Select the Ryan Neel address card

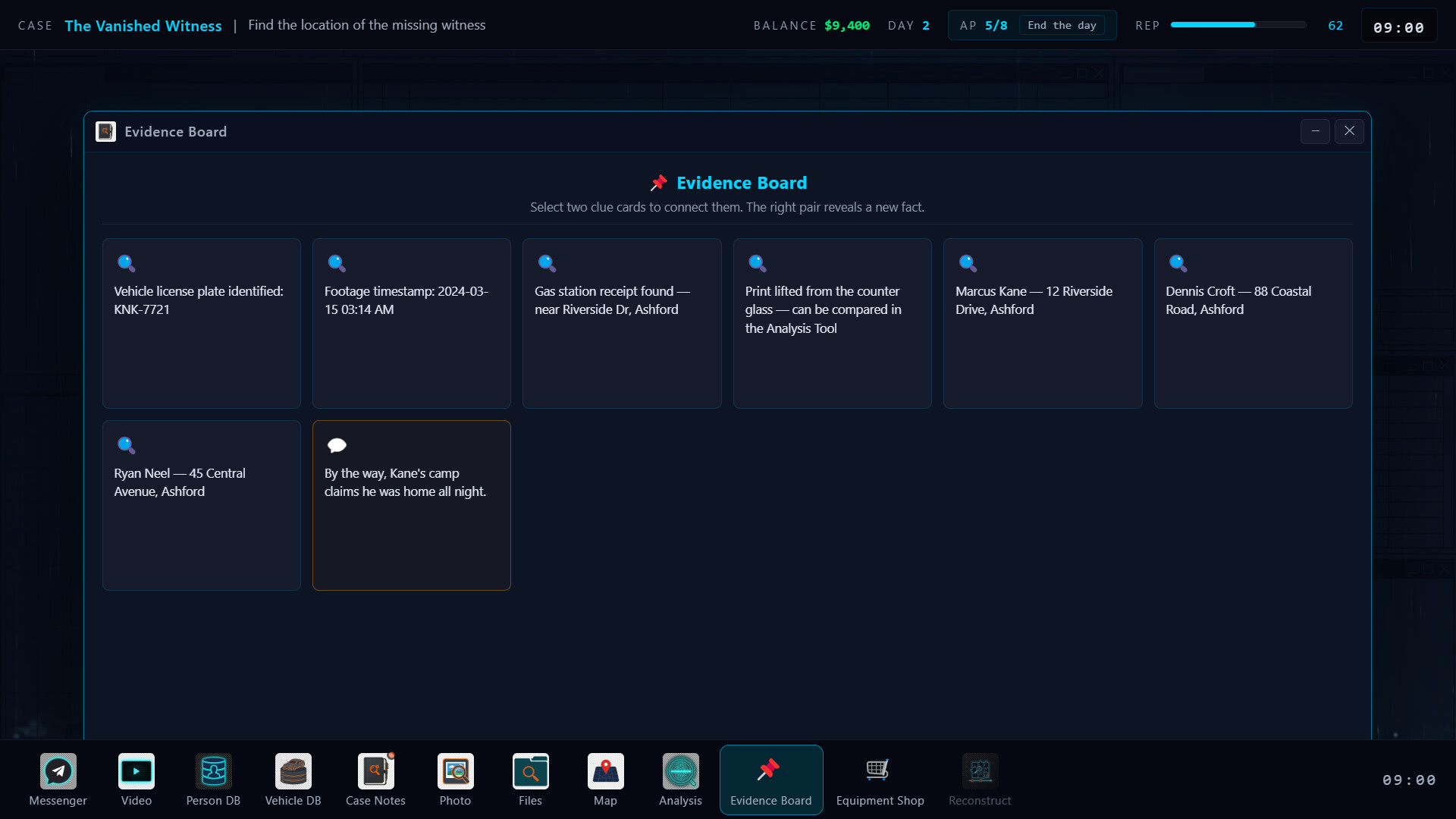pyautogui.click(x=202, y=506)
